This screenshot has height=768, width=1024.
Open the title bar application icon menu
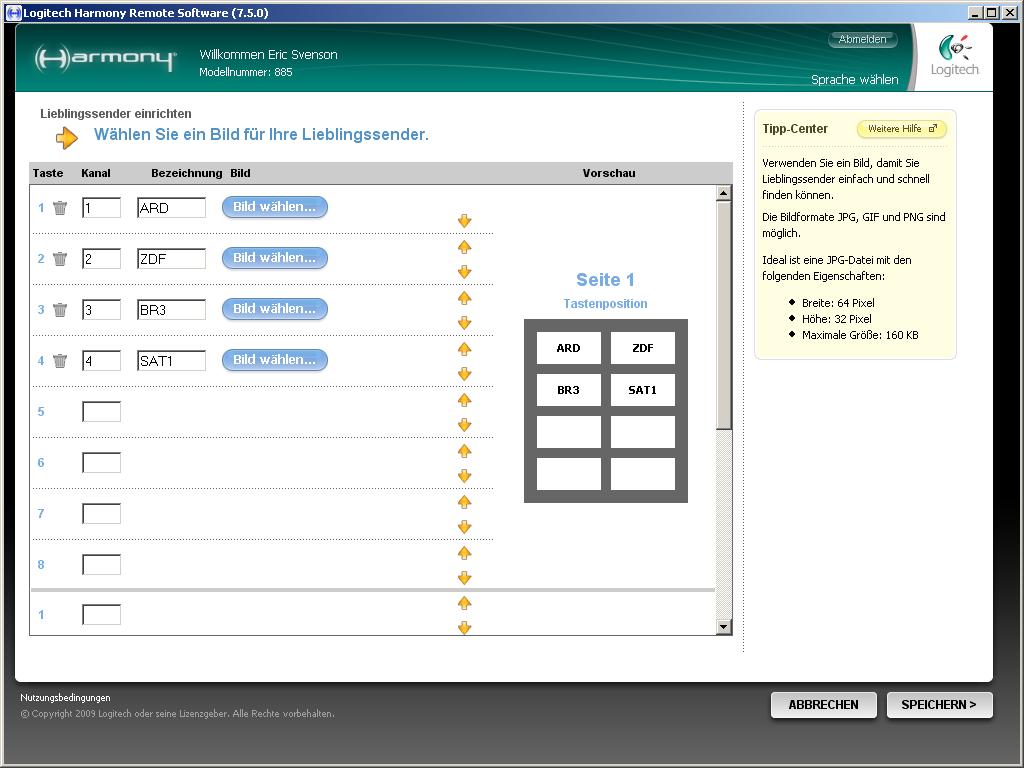pos(13,12)
